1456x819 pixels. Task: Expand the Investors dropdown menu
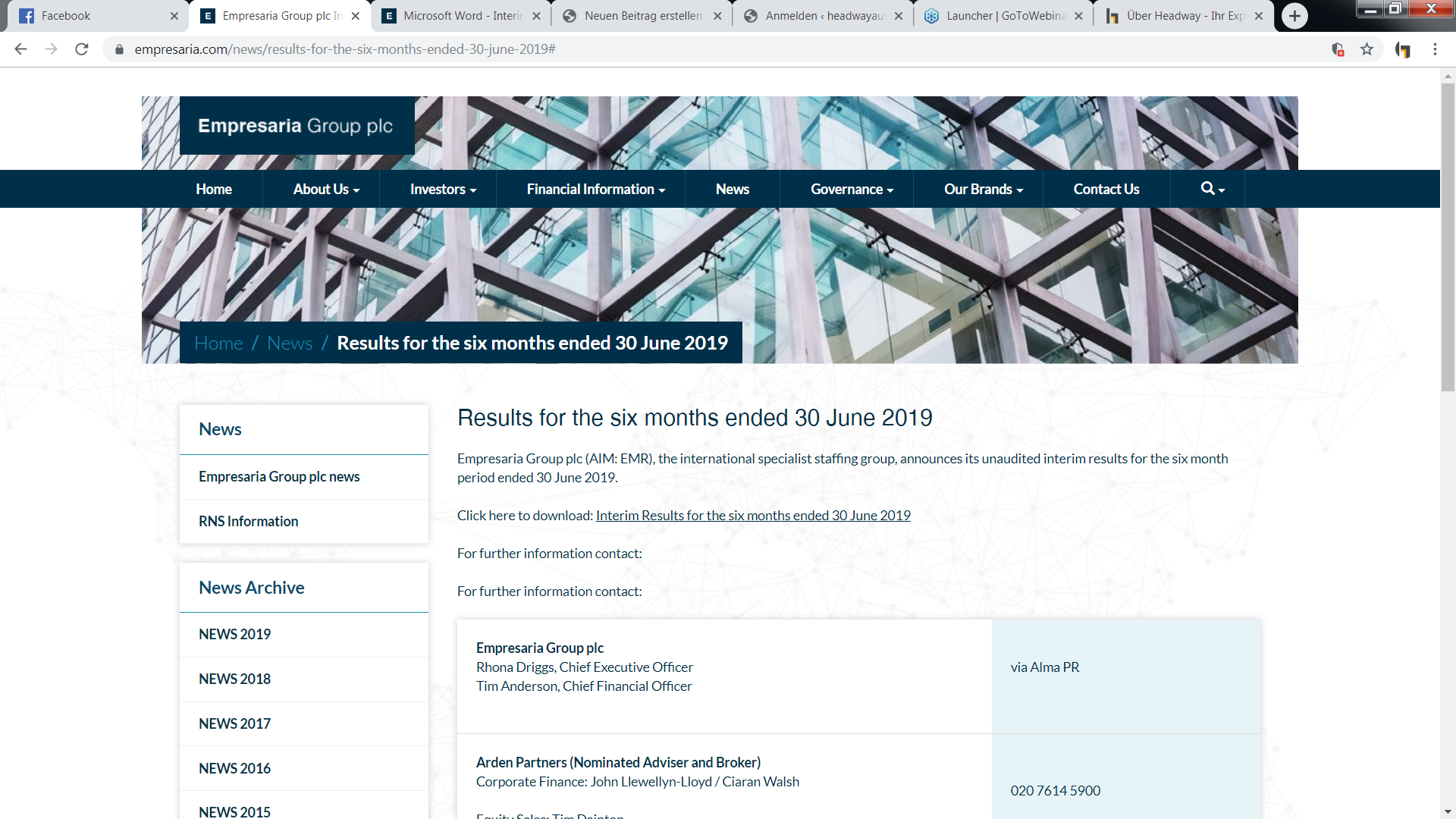443,189
